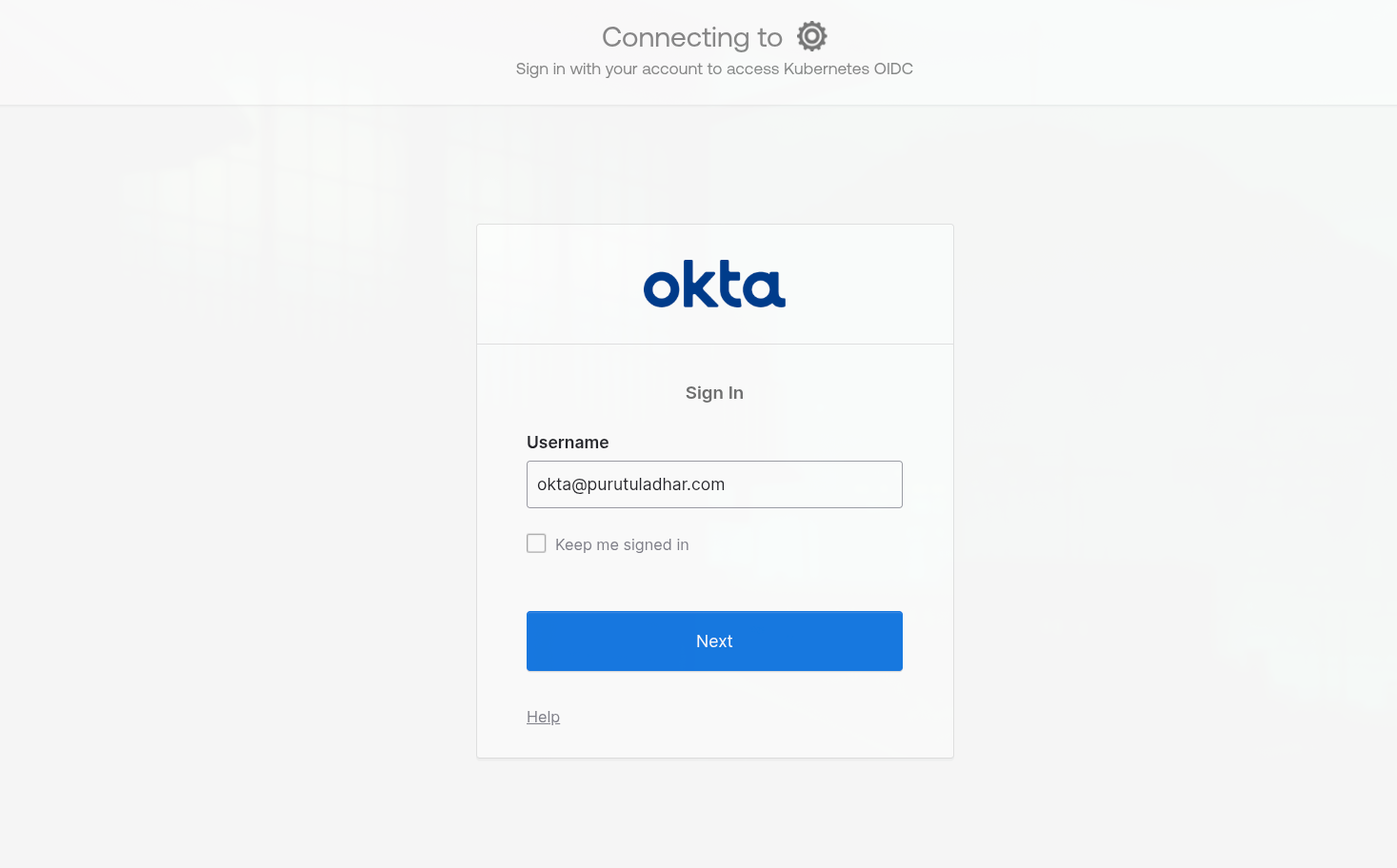Click the Username field label
This screenshot has height=868, width=1397.
point(568,443)
